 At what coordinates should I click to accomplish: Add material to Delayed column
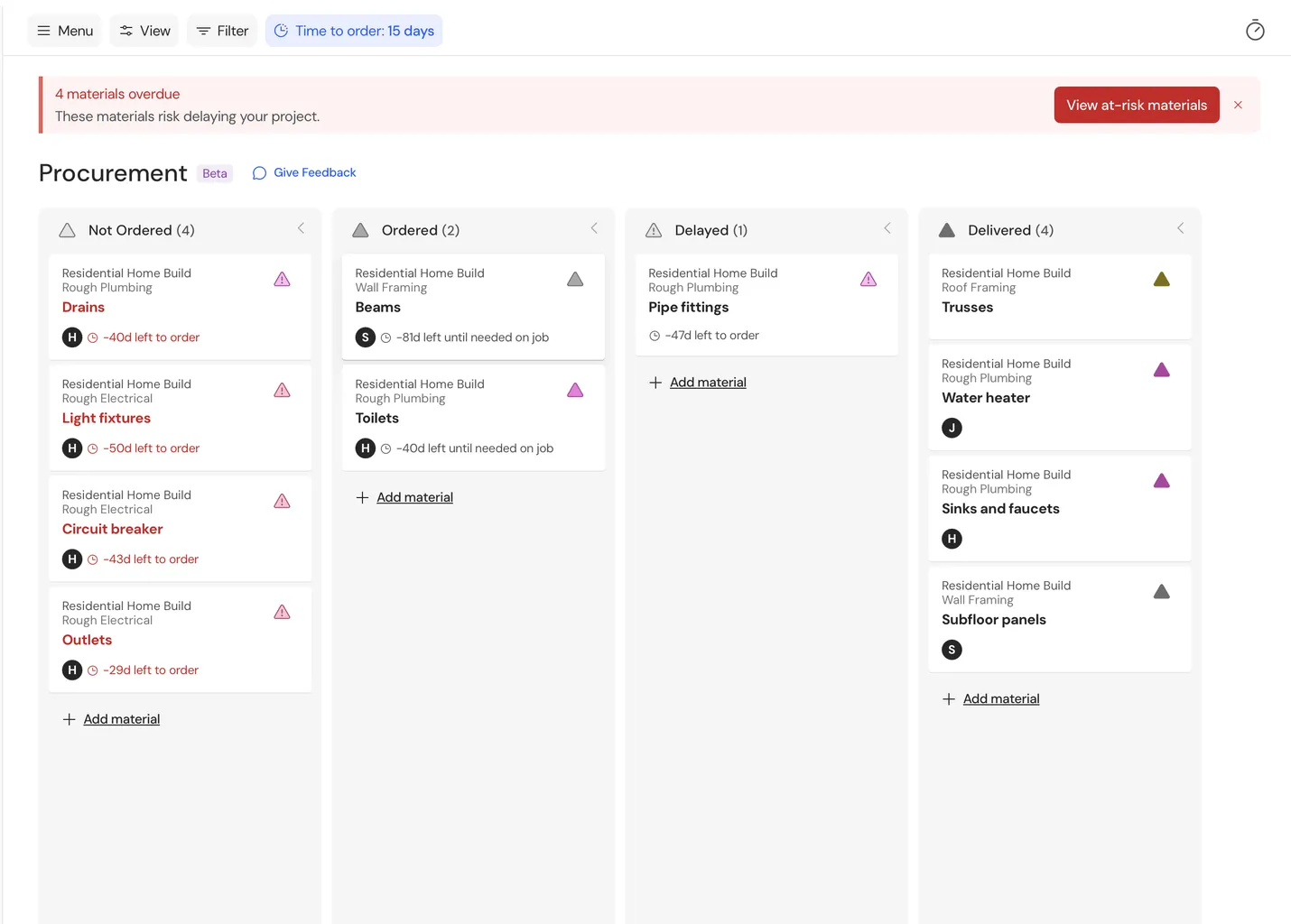(698, 383)
